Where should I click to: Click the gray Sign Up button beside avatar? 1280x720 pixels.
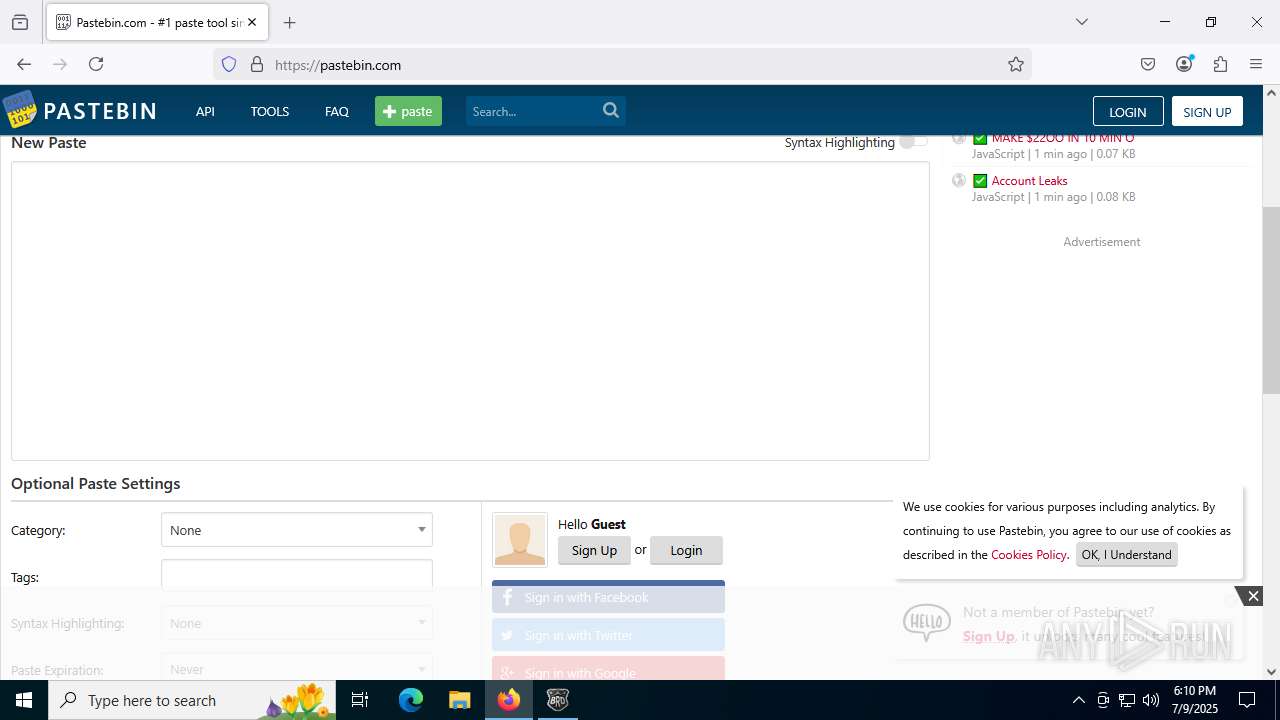[x=594, y=550]
